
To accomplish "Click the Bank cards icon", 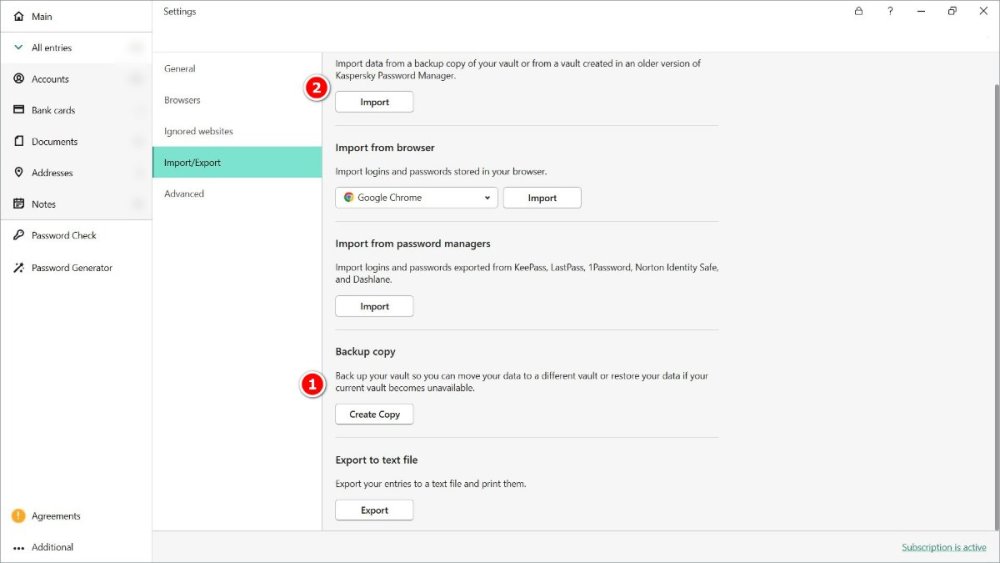I will pos(18,110).
